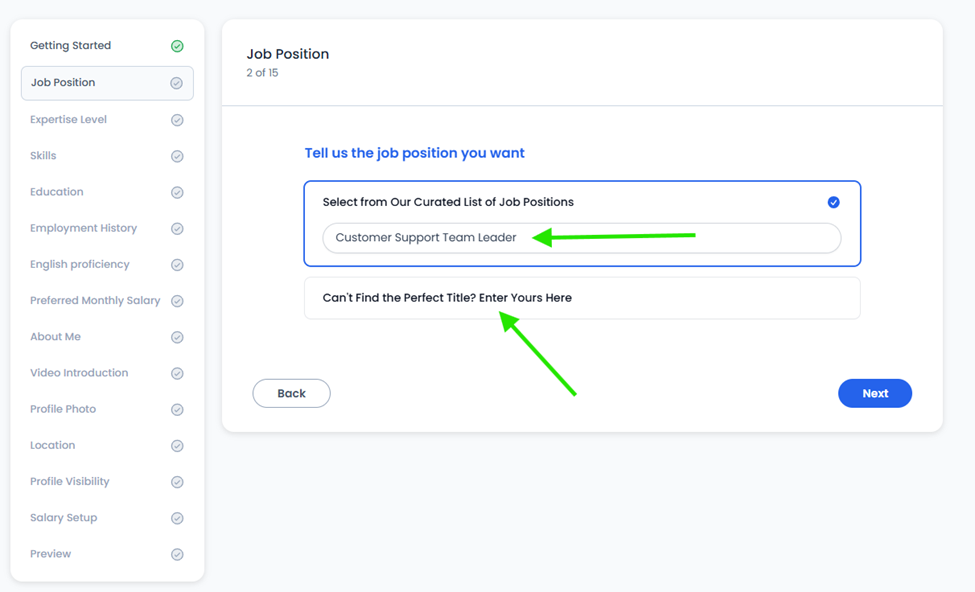Image resolution: width=975 pixels, height=592 pixels.
Task: Select the 'Can't Find the Perfect Title' option
Action: click(x=582, y=298)
